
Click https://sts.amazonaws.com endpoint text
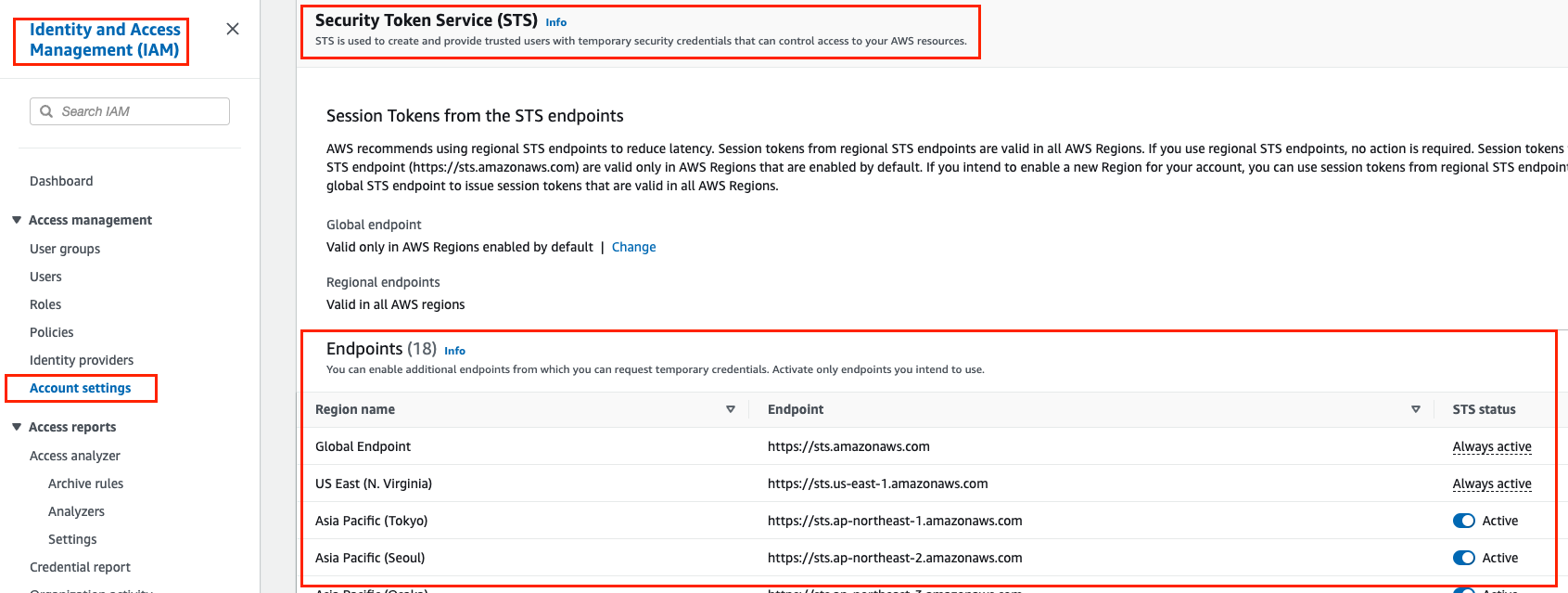(x=848, y=446)
